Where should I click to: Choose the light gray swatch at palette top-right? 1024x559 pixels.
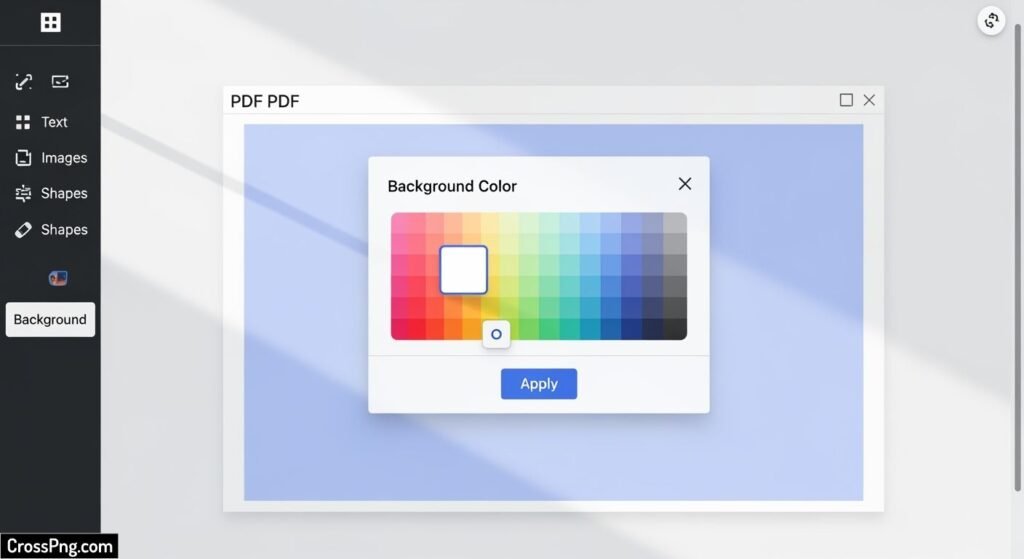[676, 223]
